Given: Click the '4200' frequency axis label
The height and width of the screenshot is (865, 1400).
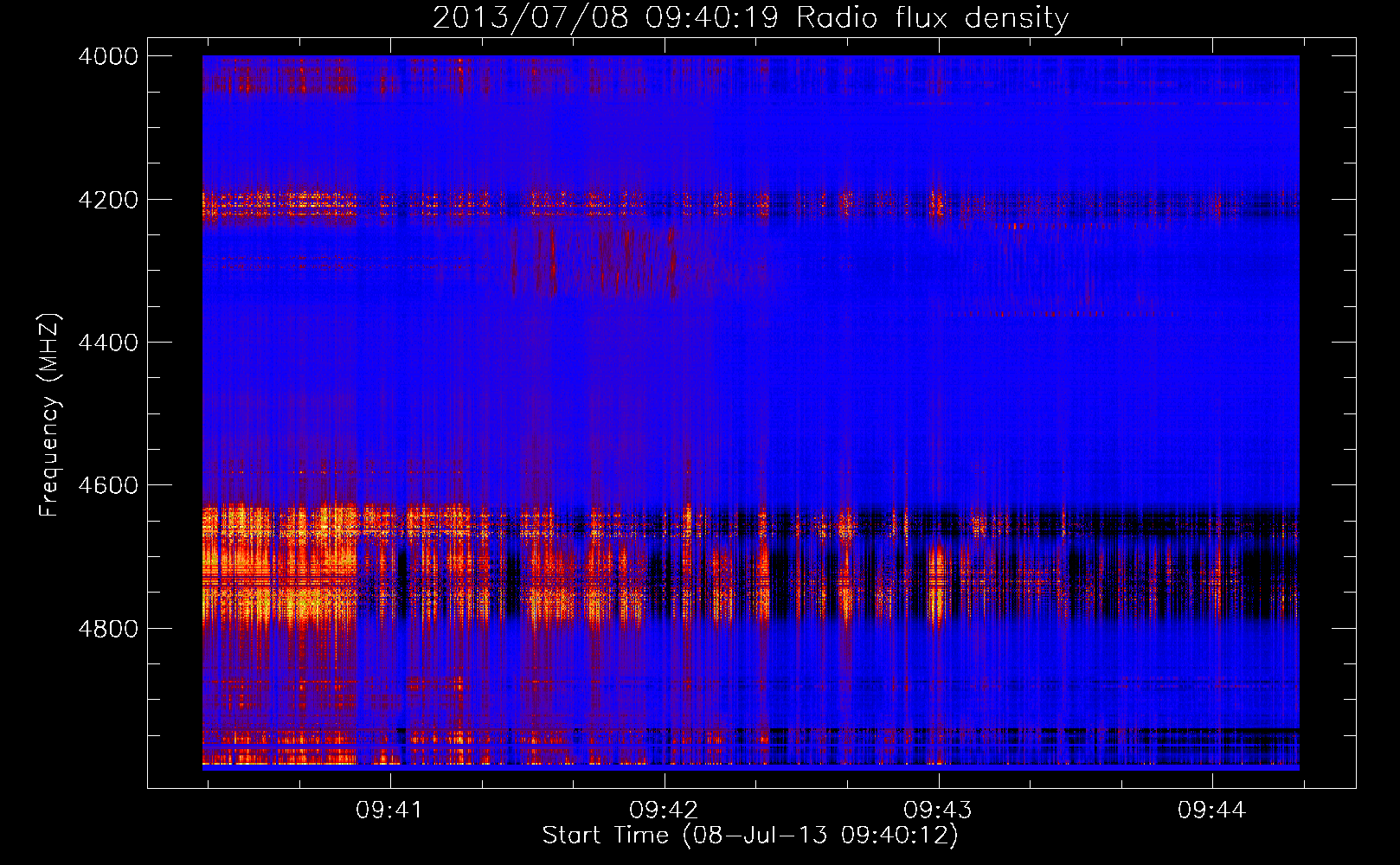Looking at the screenshot, I should (107, 200).
